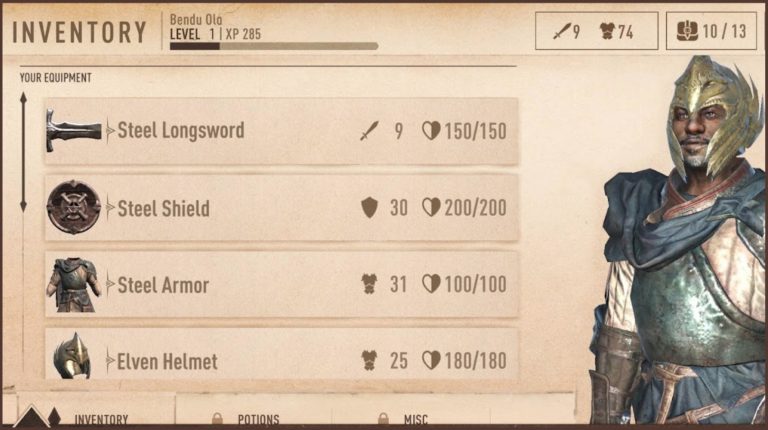The image size is (768, 430).
Task: Click the XP progress bar
Action: (x=274, y=46)
